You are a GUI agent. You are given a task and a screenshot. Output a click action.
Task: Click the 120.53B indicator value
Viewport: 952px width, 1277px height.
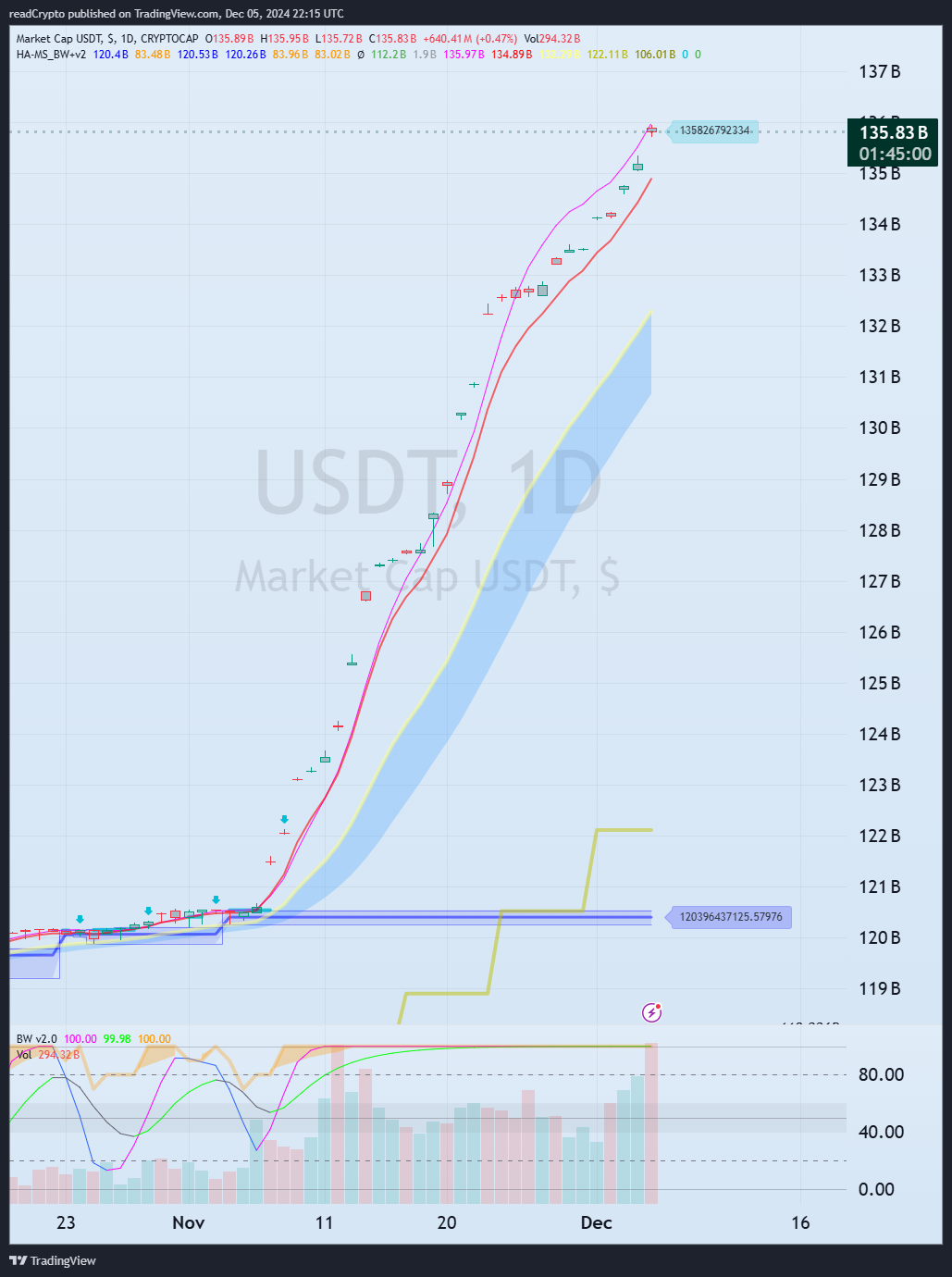(198, 55)
